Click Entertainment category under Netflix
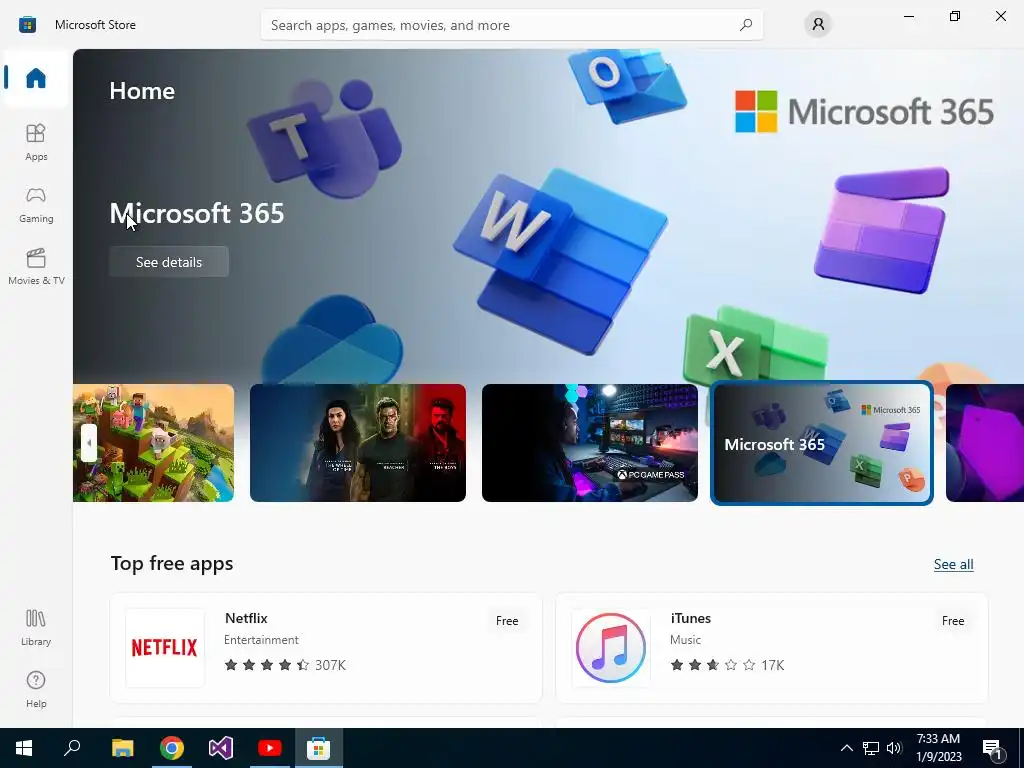Screen dimensions: 1024x768 [261, 640]
